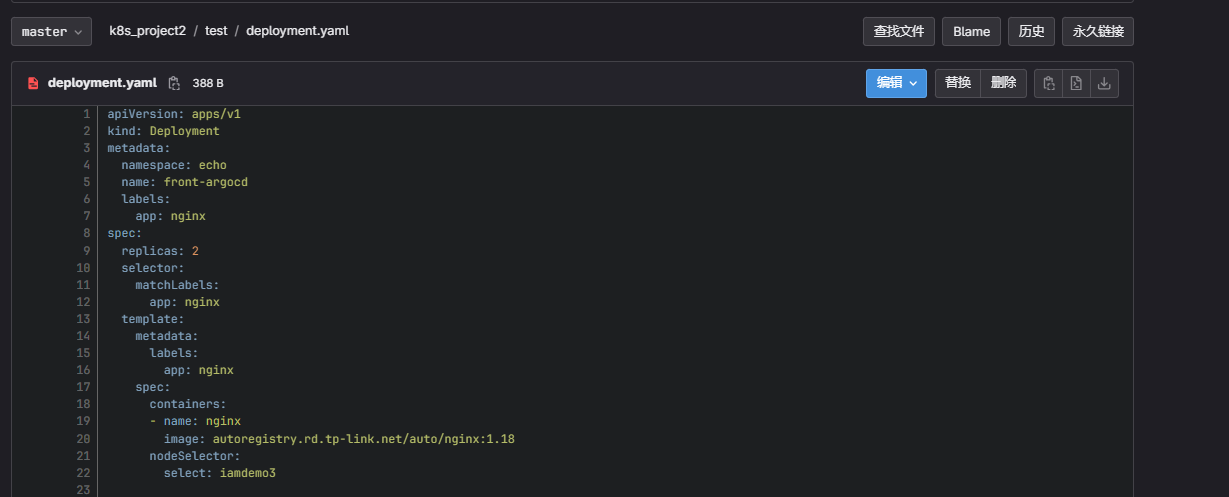
Task: Select line number 22 in gutter
Action: 83,473
